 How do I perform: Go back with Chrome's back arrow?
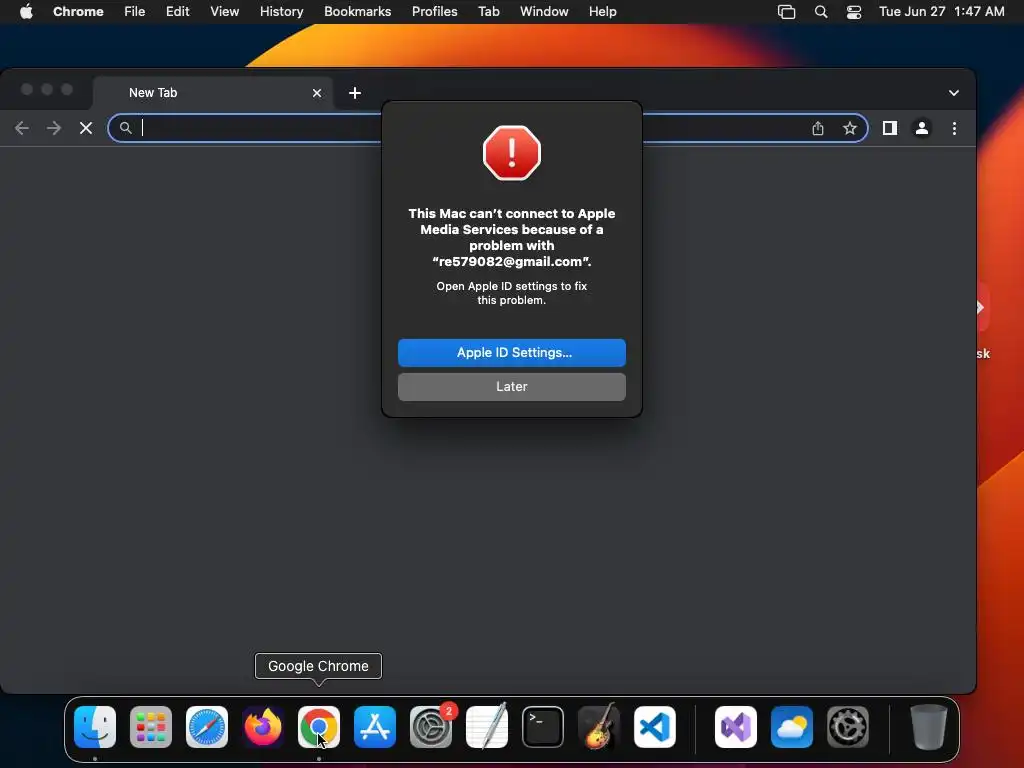tap(22, 128)
